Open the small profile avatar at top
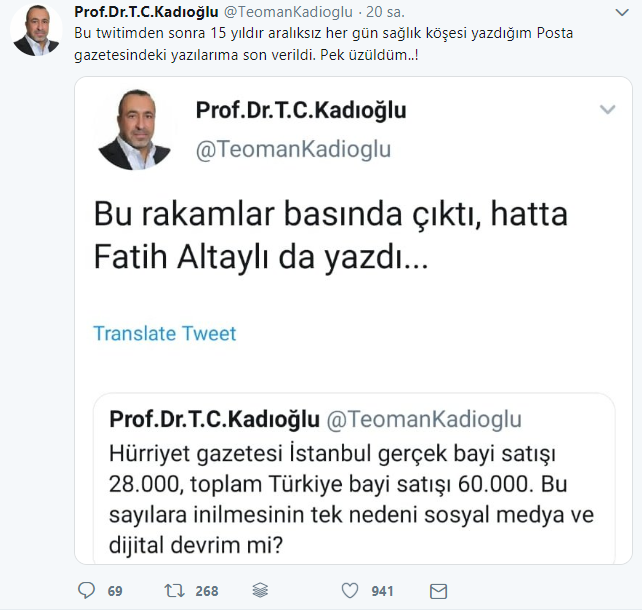The width and height of the screenshot is (642, 612). (36, 30)
